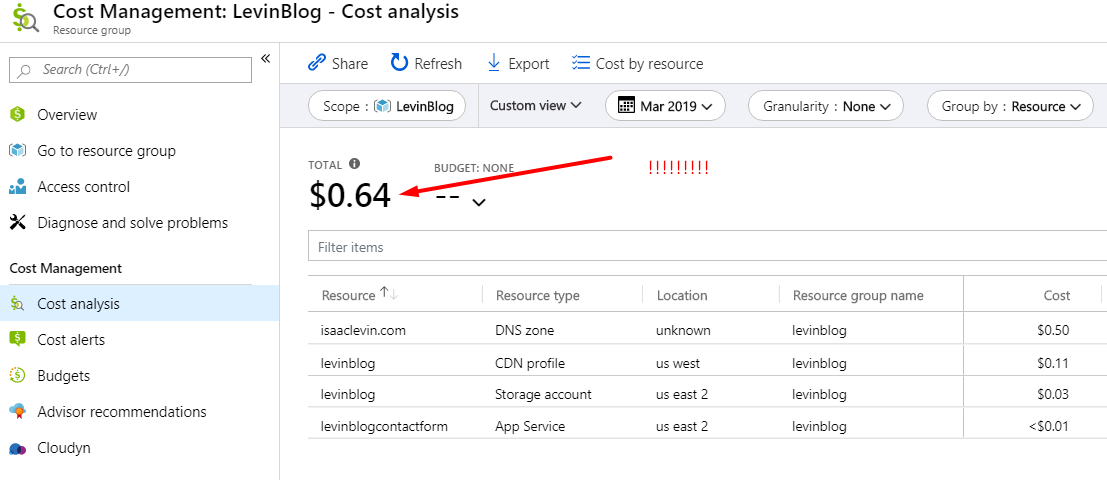Image resolution: width=1107 pixels, height=480 pixels.
Task: Click the Export download icon
Action: [x=493, y=63]
